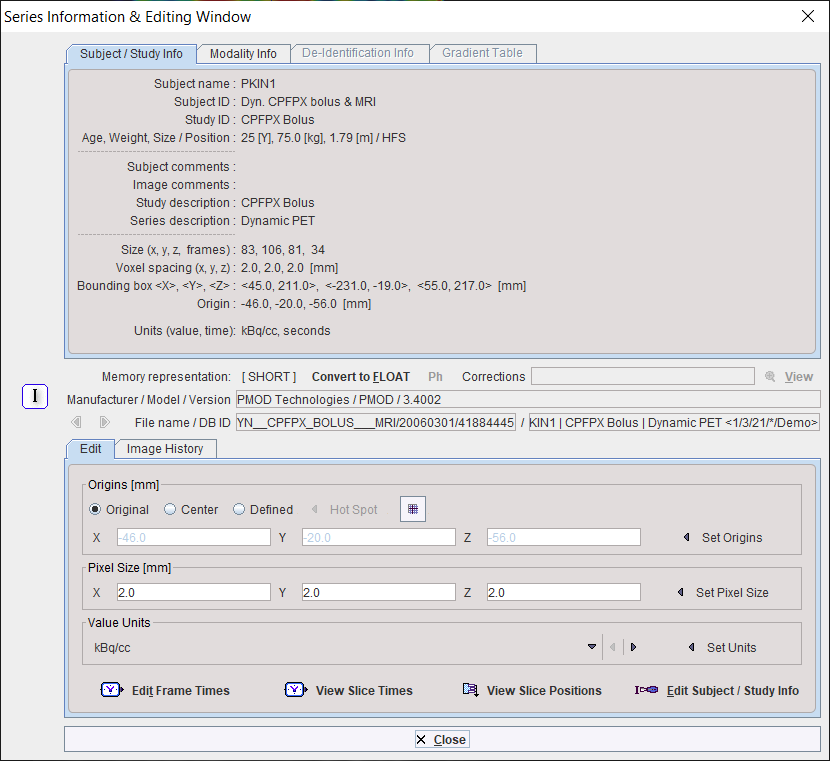Switch to Image History tab
This screenshot has height=761, width=830.
pyautogui.click(x=165, y=449)
